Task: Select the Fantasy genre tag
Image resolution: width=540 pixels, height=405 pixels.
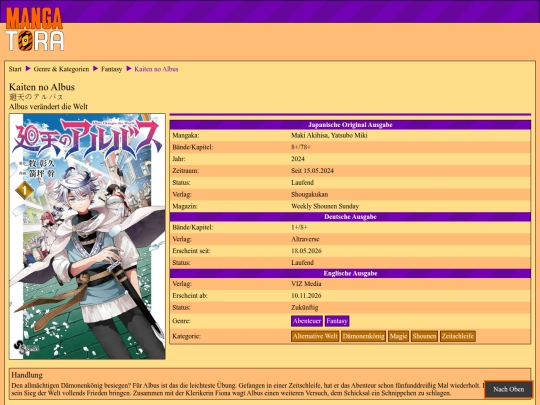Action: [337, 321]
